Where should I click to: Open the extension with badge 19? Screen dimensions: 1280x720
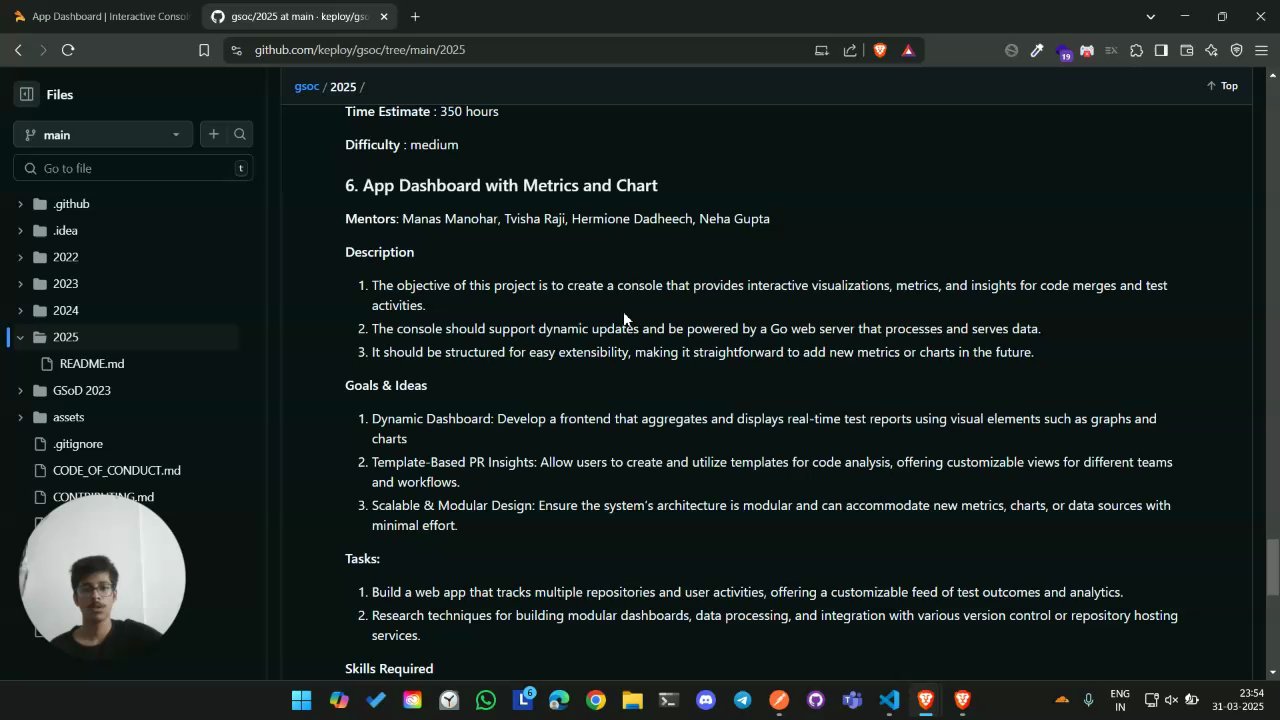click(x=1063, y=51)
